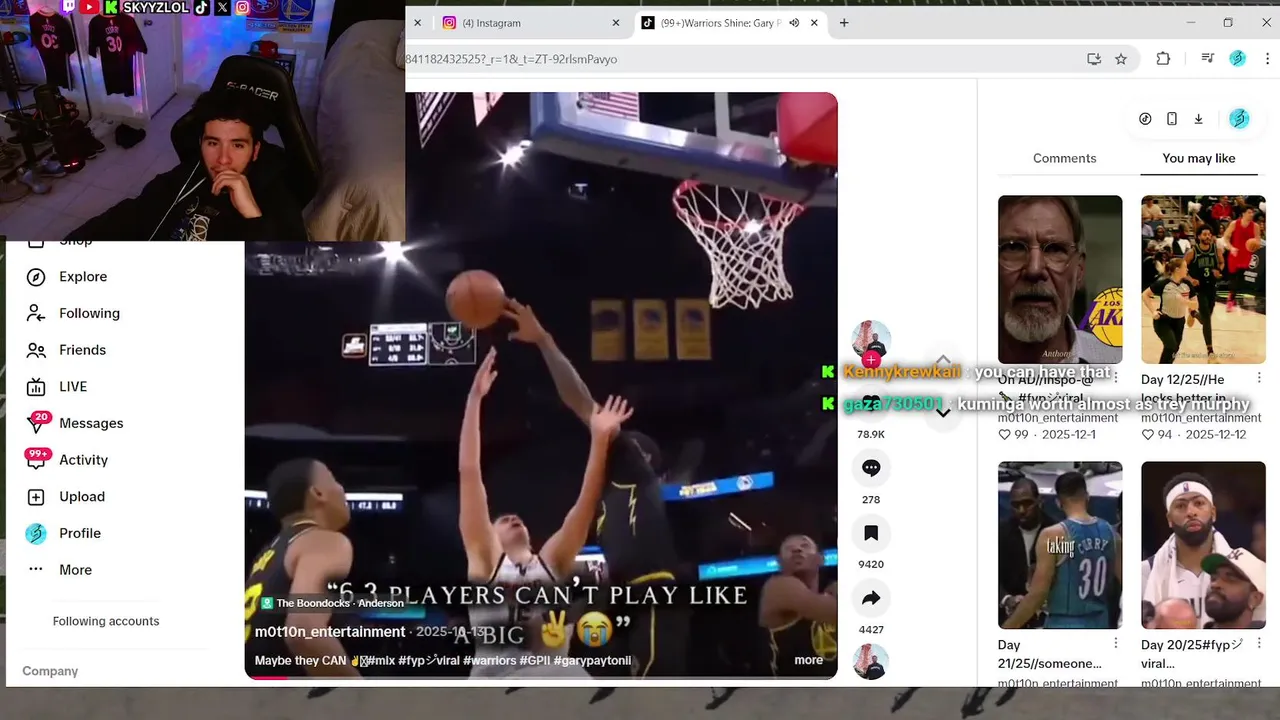Click the video player area
The height and width of the screenshot is (720, 1280).
pyautogui.click(x=541, y=385)
